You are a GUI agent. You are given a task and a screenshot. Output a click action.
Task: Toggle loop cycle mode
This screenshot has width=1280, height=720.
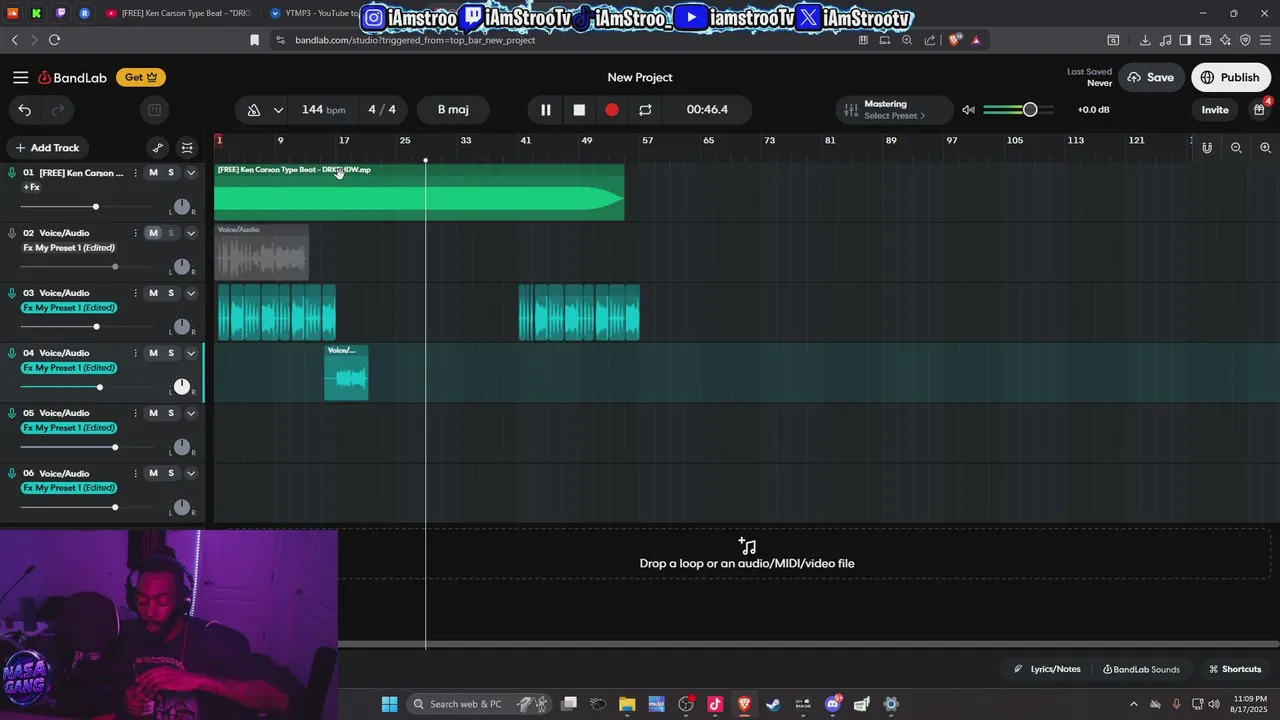coord(645,110)
